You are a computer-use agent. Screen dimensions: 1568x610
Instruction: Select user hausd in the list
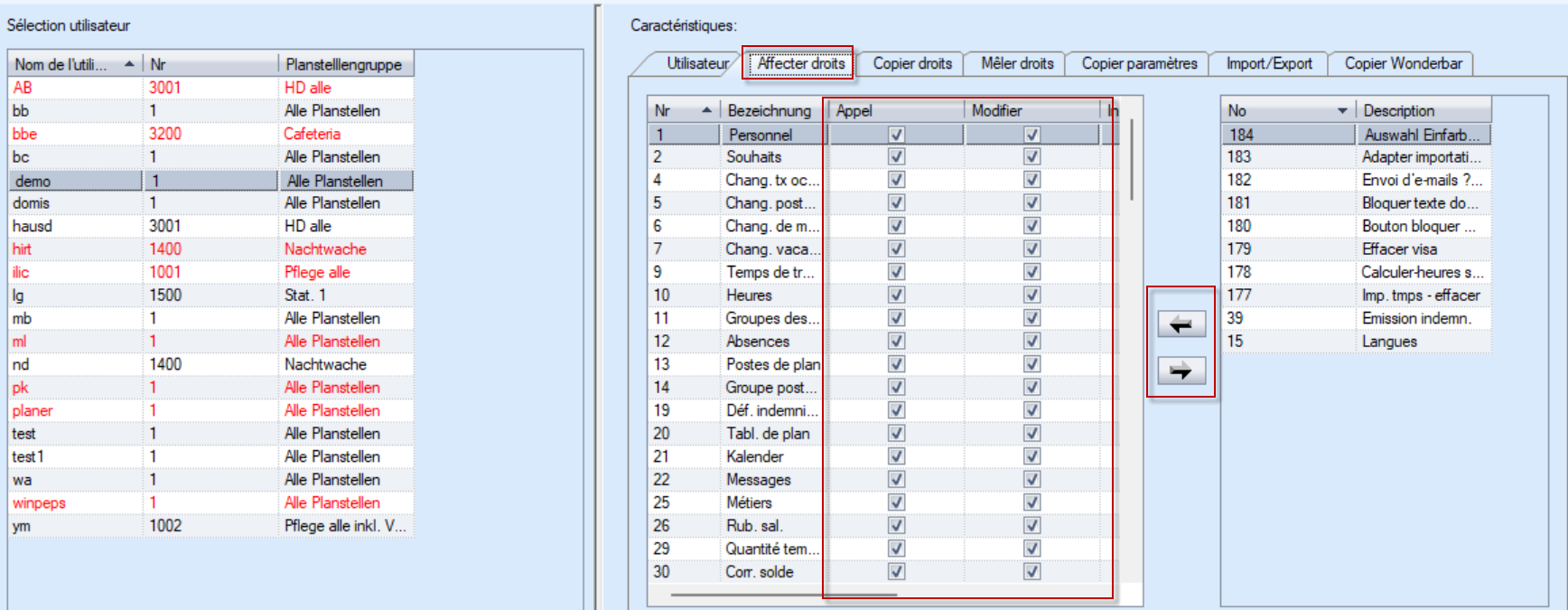point(33,226)
